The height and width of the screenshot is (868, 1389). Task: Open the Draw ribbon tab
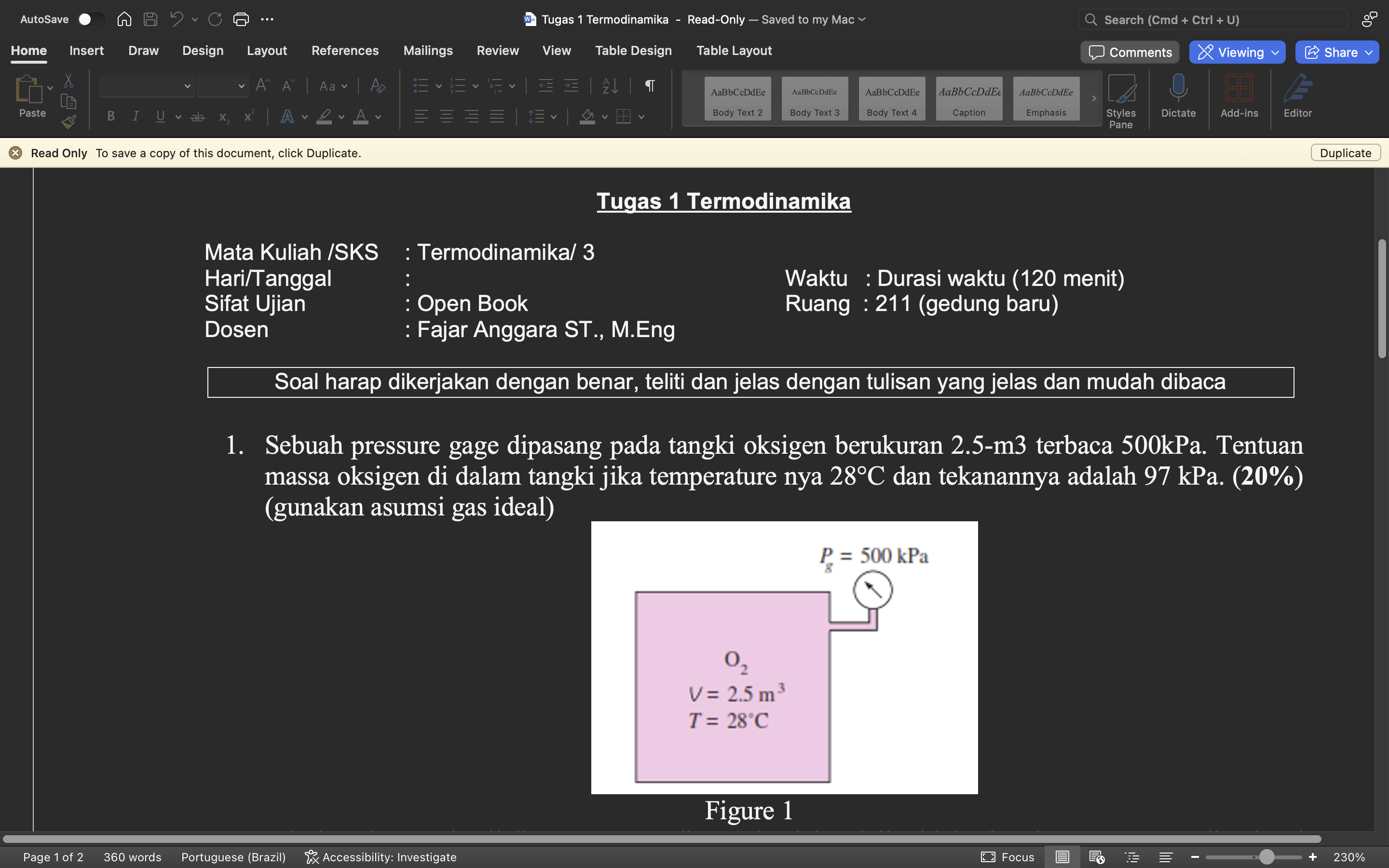144,51
